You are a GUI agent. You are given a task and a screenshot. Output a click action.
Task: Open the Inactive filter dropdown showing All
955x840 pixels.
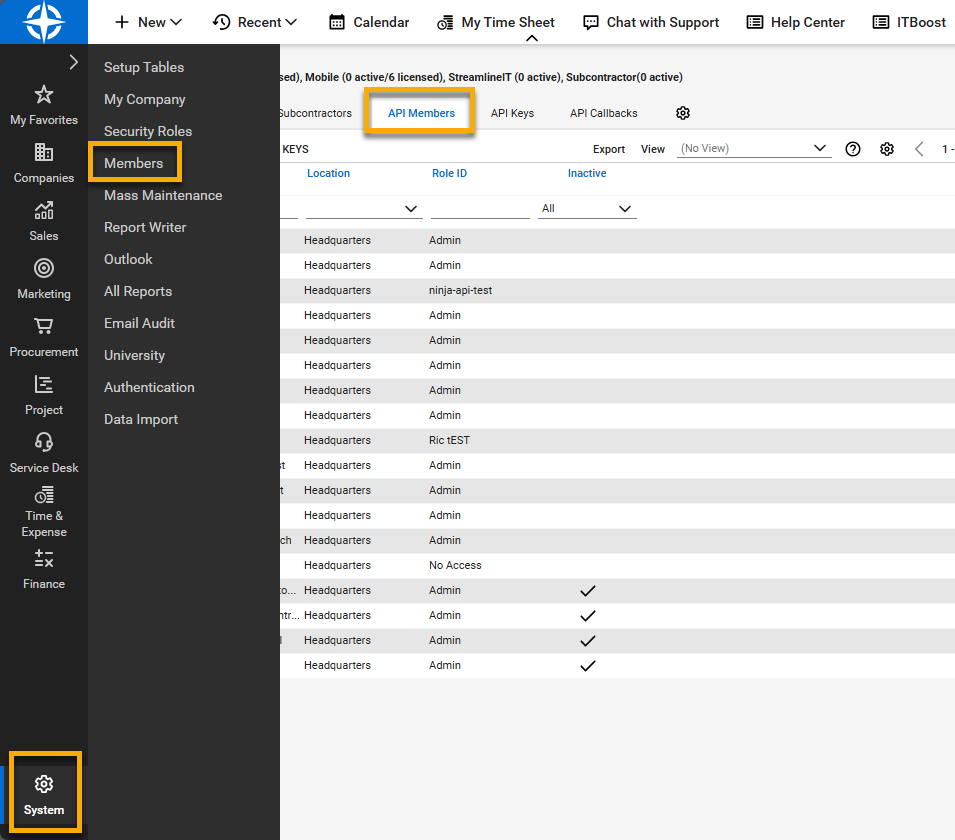pyautogui.click(x=587, y=209)
